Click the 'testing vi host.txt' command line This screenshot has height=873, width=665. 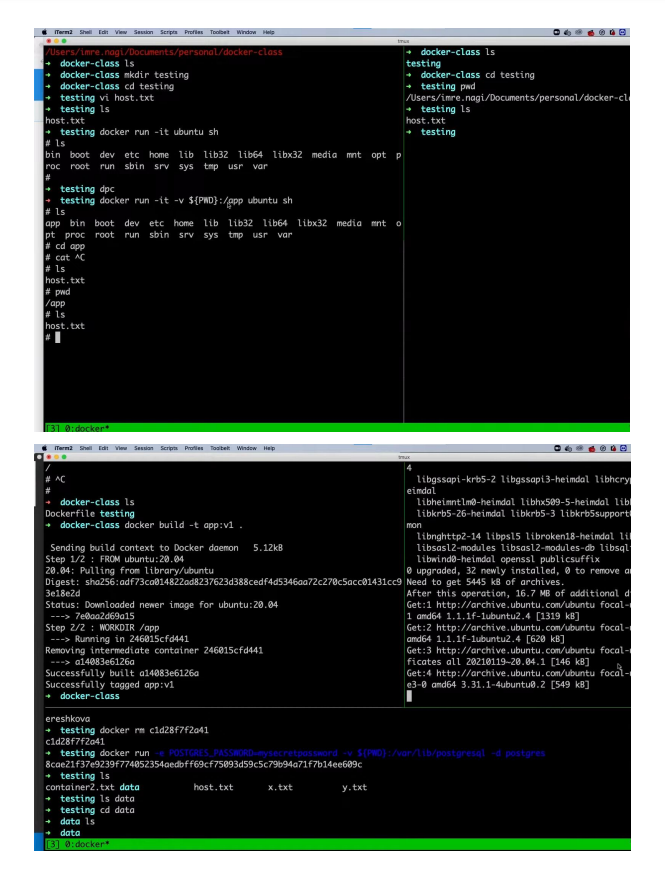coord(100,97)
